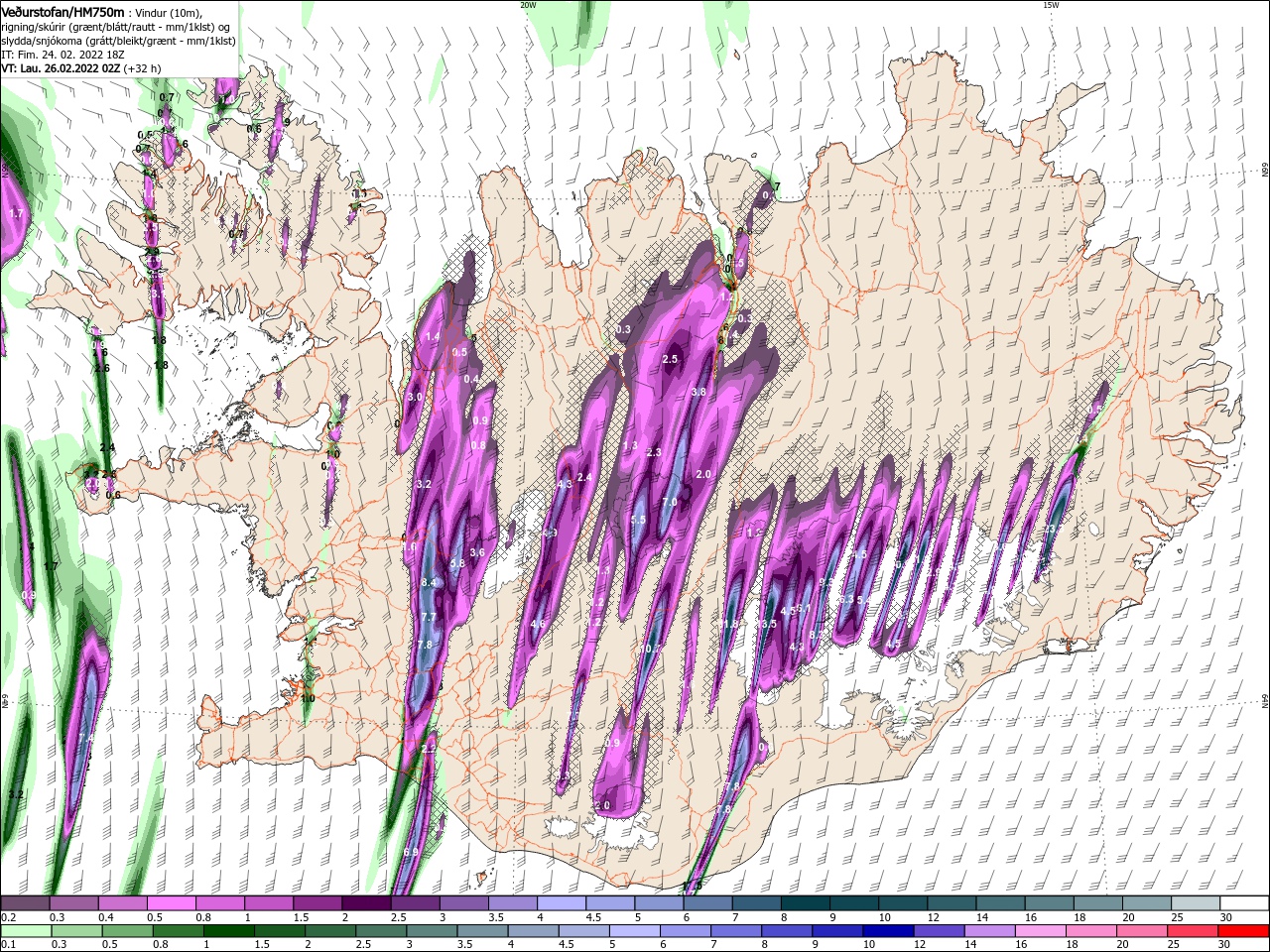This screenshot has height=952, width=1270.
Task: Click the pale lavender 4–4.5 swatch in top legend row
Action: tap(562, 903)
